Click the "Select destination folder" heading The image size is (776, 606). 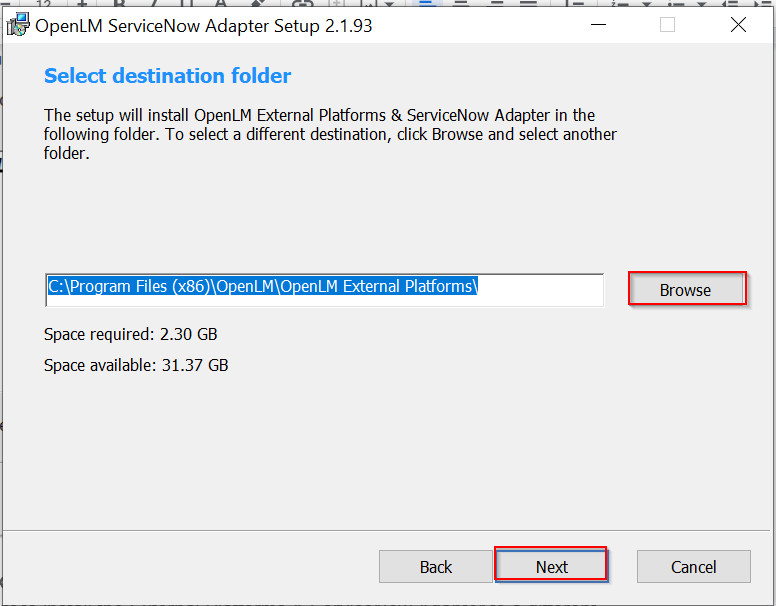(x=168, y=76)
